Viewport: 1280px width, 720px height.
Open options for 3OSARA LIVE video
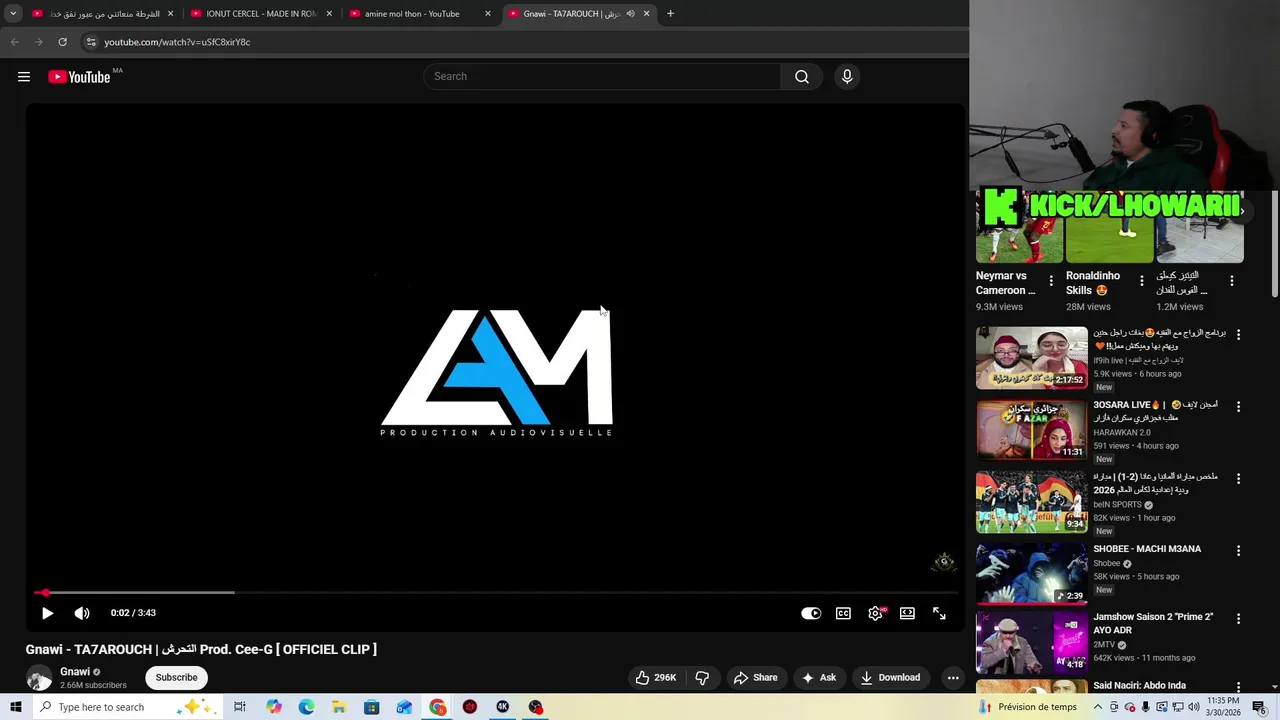1238,407
